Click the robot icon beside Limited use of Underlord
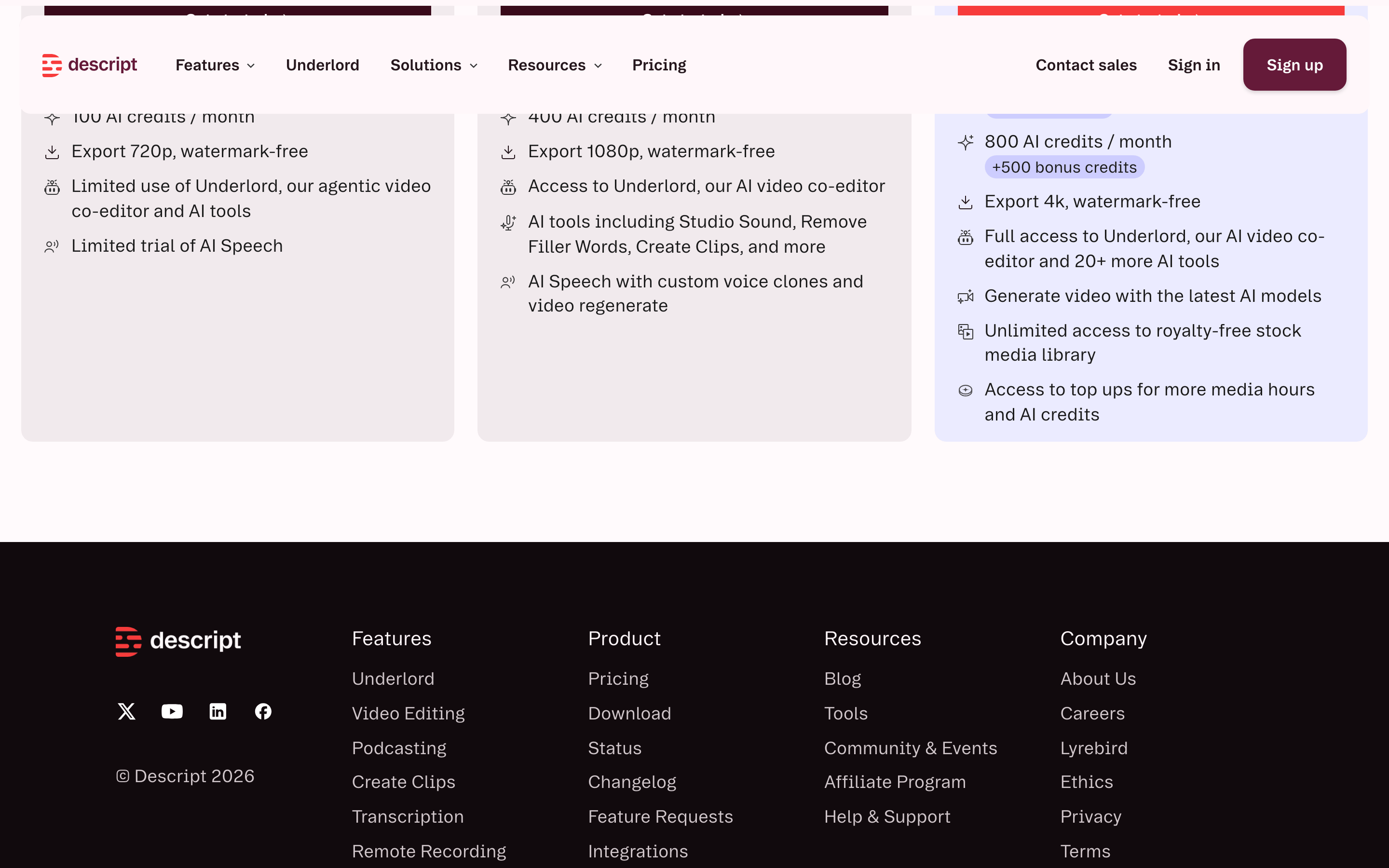This screenshot has height=868, width=1389. click(52, 187)
